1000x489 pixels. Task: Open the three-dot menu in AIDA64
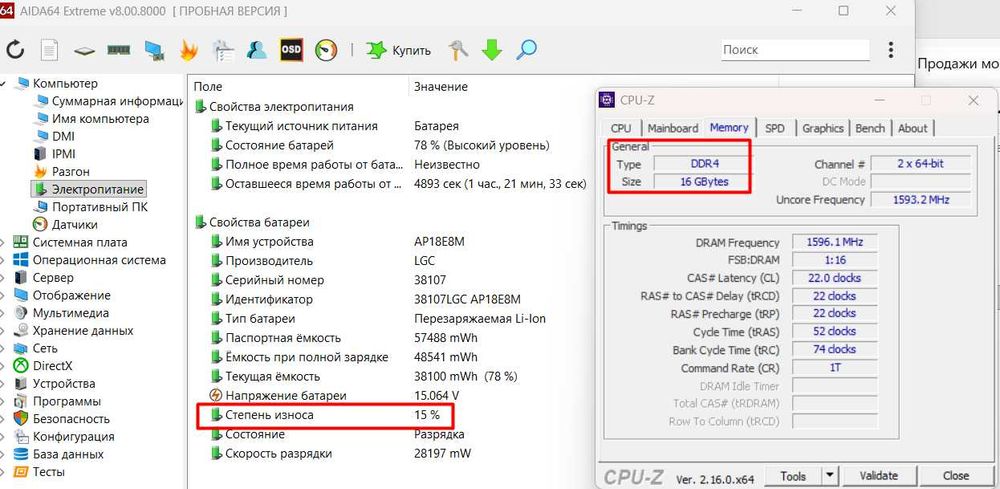[x=890, y=50]
